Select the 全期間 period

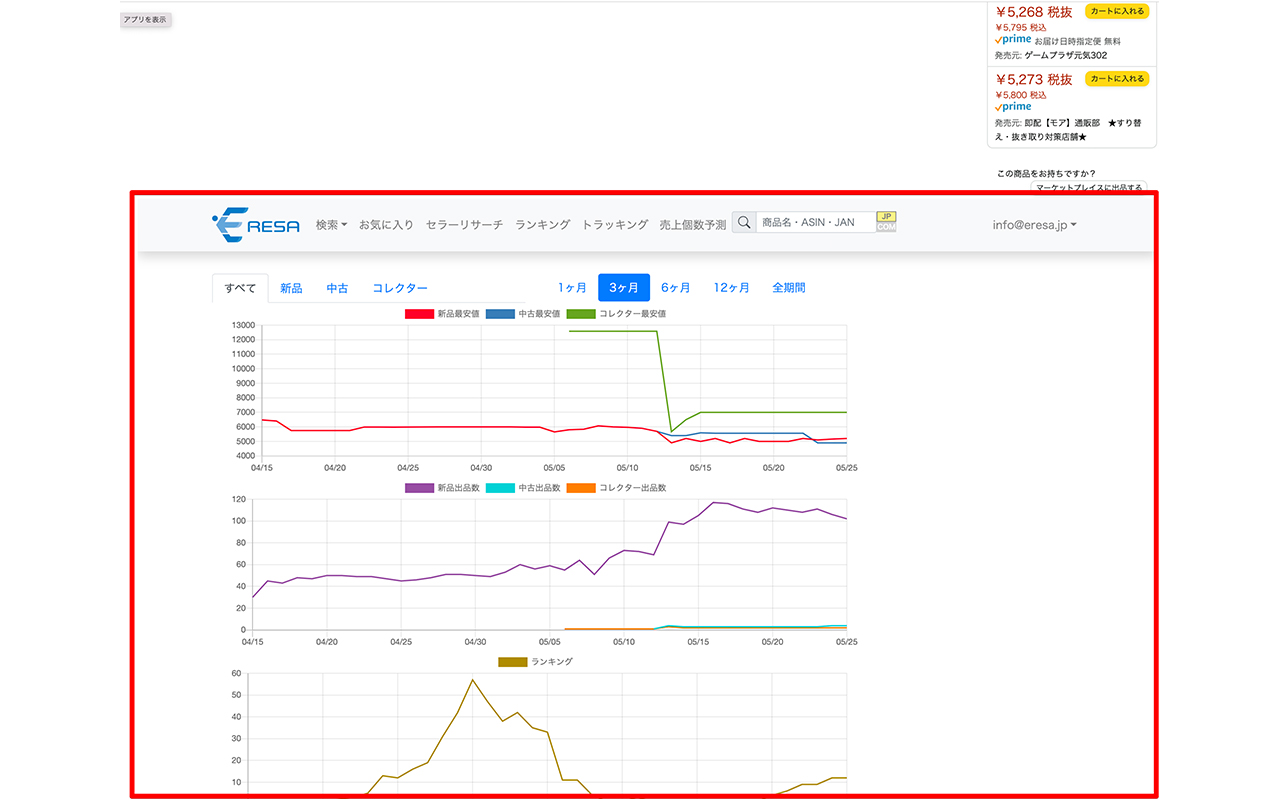(789, 288)
